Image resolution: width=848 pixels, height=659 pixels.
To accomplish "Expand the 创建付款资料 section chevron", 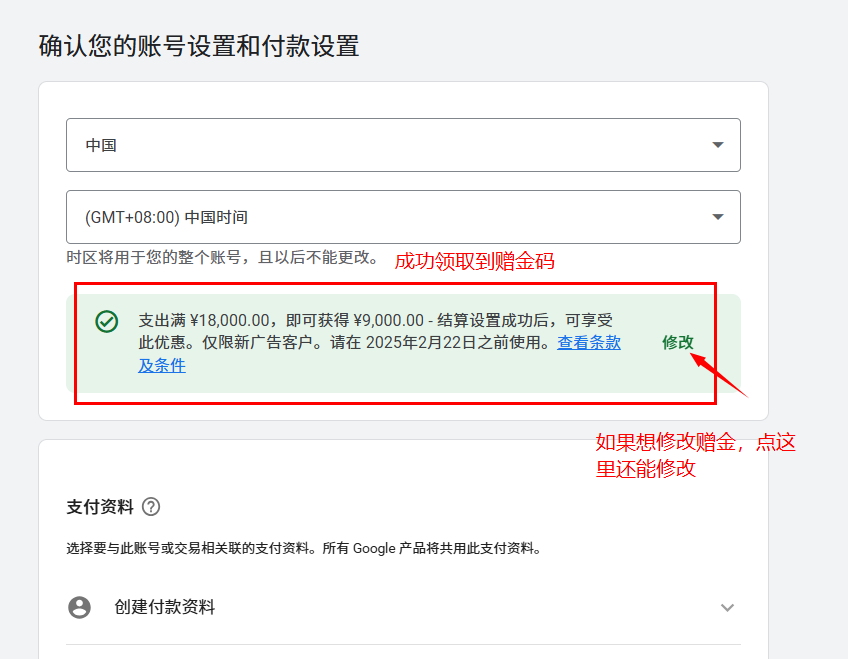I will [x=727, y=608].
